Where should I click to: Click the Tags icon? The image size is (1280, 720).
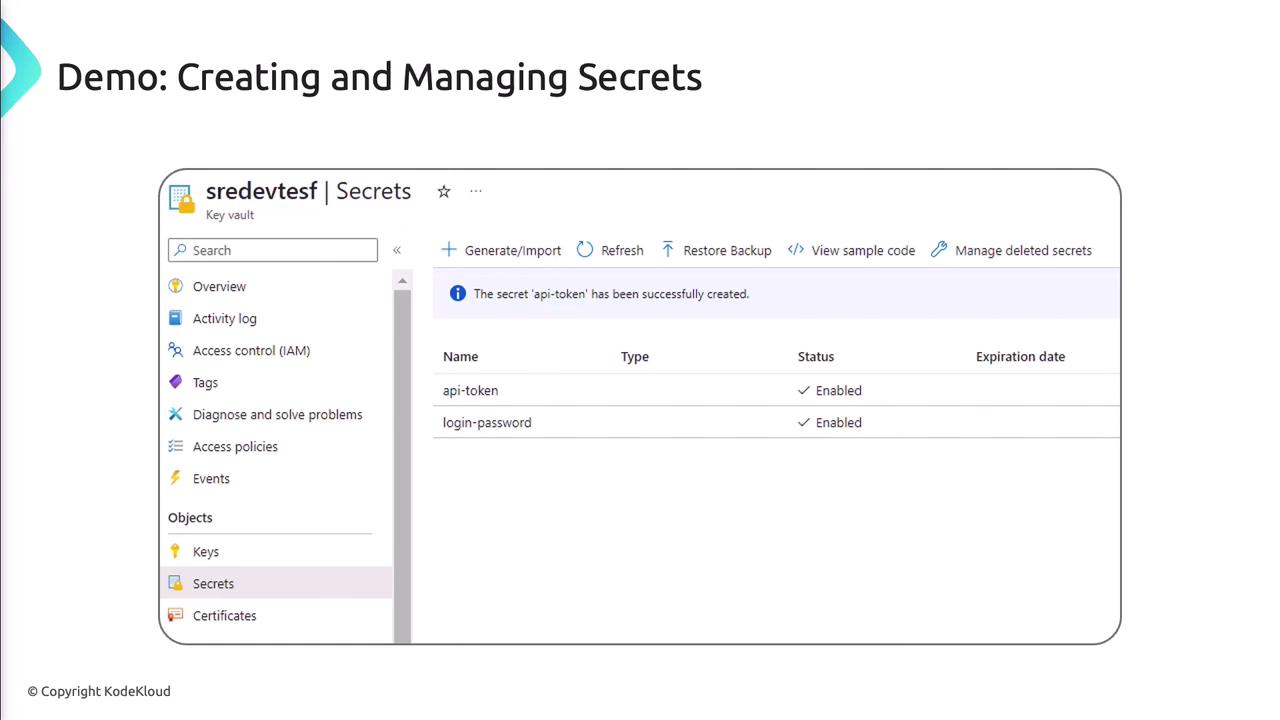coord(176,383)
